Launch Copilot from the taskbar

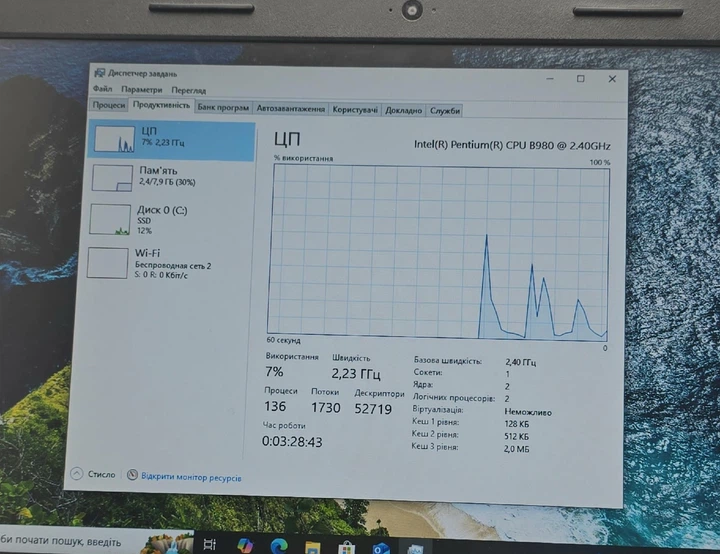(x=245, y=545)
